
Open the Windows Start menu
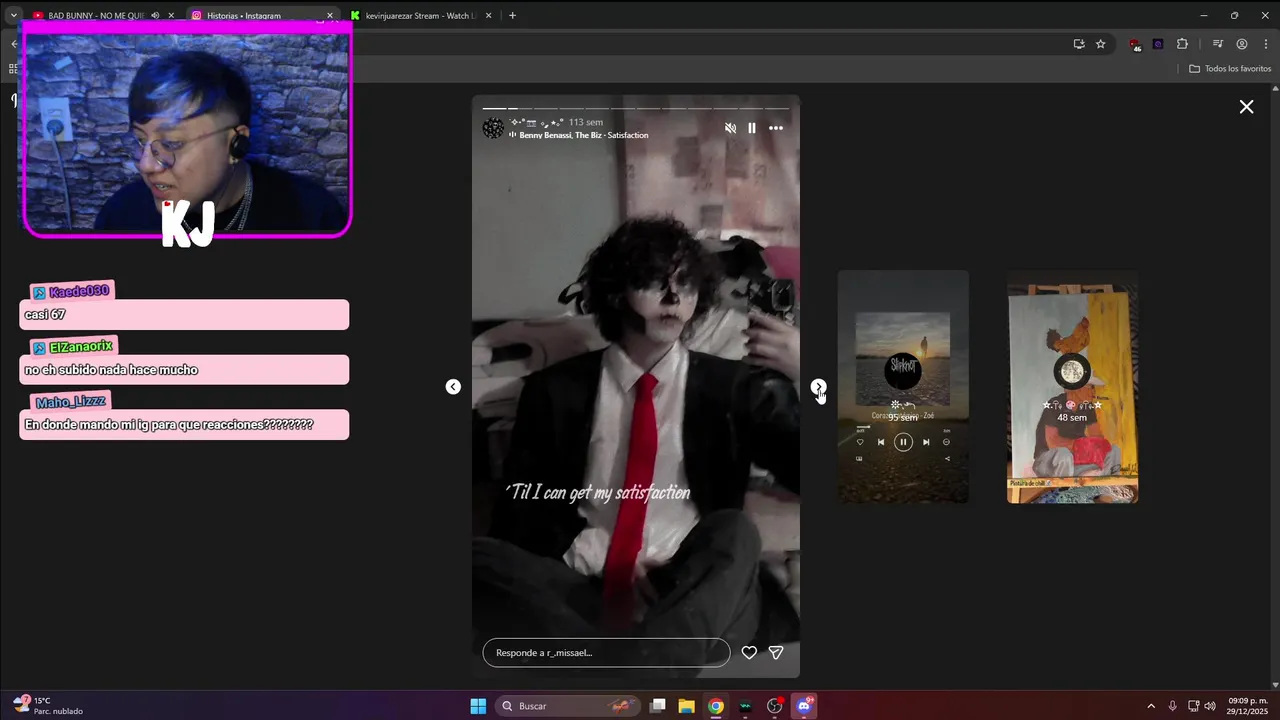[478, 706]
